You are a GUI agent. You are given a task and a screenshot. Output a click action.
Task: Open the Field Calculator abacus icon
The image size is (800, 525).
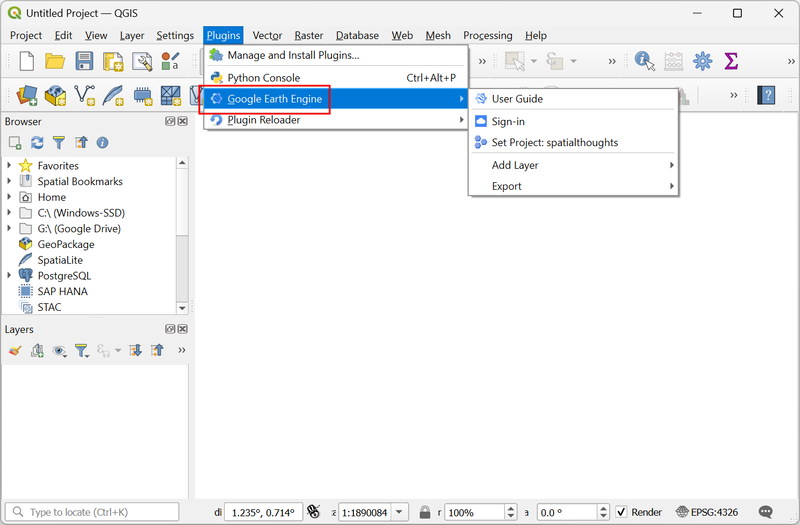tap(673, 61)
